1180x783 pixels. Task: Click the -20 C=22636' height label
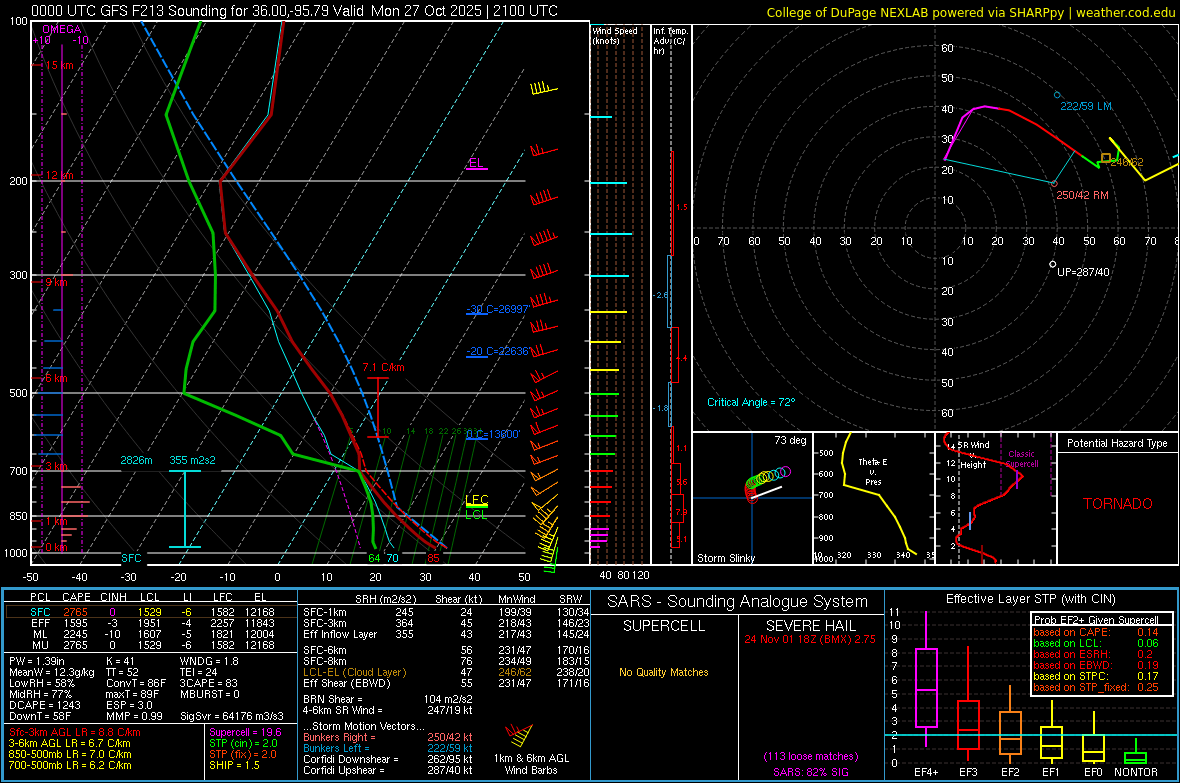pyautogui.click(x=498, y=352)
